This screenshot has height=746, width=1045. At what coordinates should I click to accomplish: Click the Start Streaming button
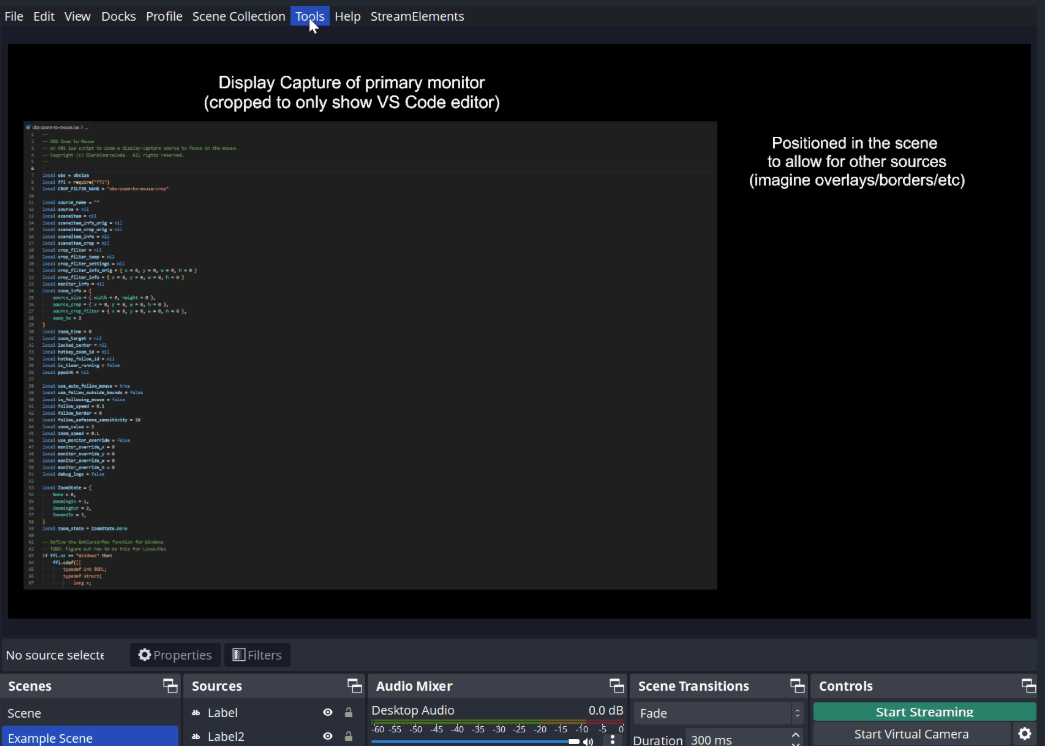(924, 712)
